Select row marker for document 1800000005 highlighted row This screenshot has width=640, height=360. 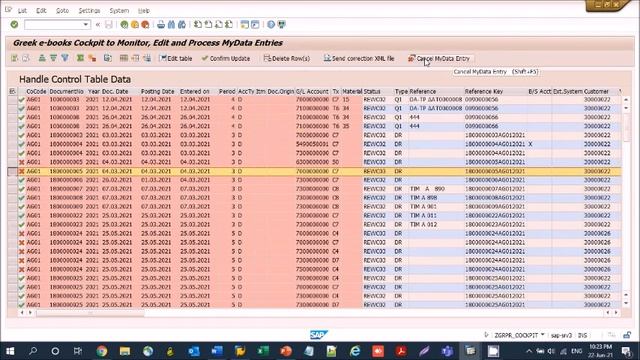[12, 171]
